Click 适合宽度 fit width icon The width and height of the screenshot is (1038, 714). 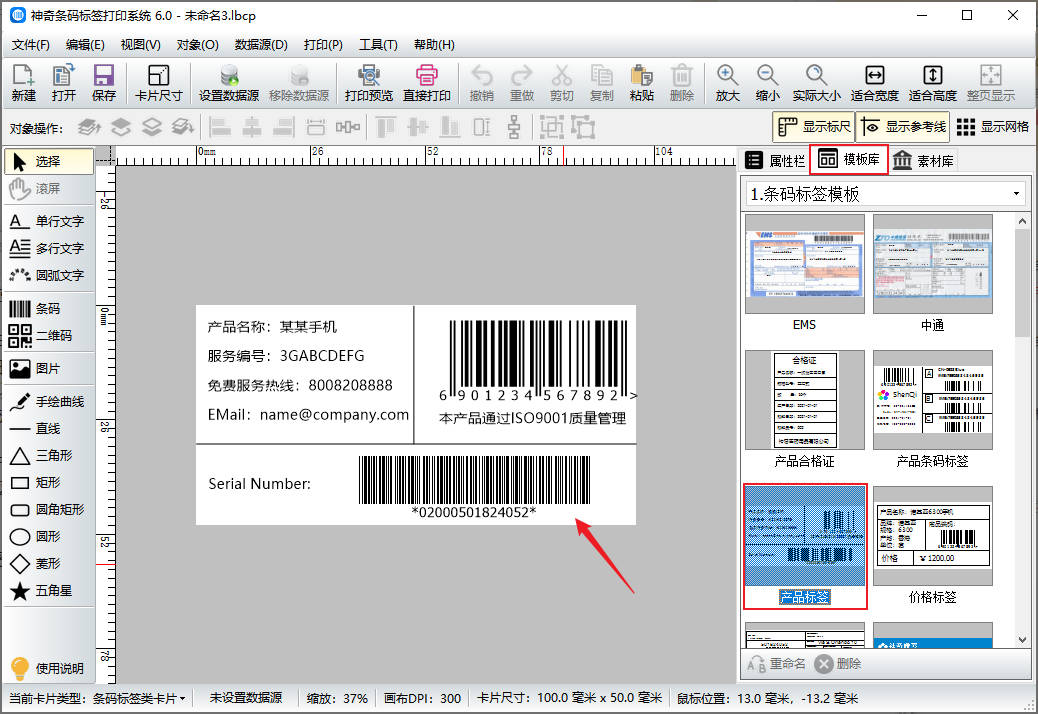tap(874, 83)
